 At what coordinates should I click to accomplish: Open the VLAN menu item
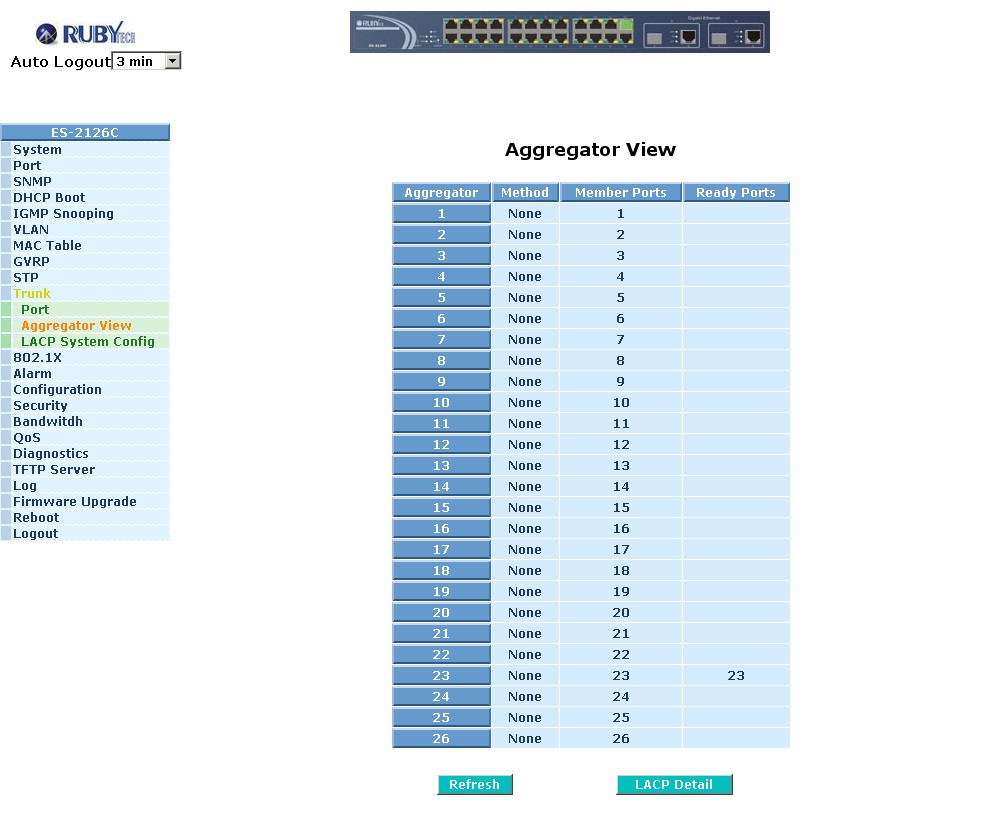coord(31,230)
